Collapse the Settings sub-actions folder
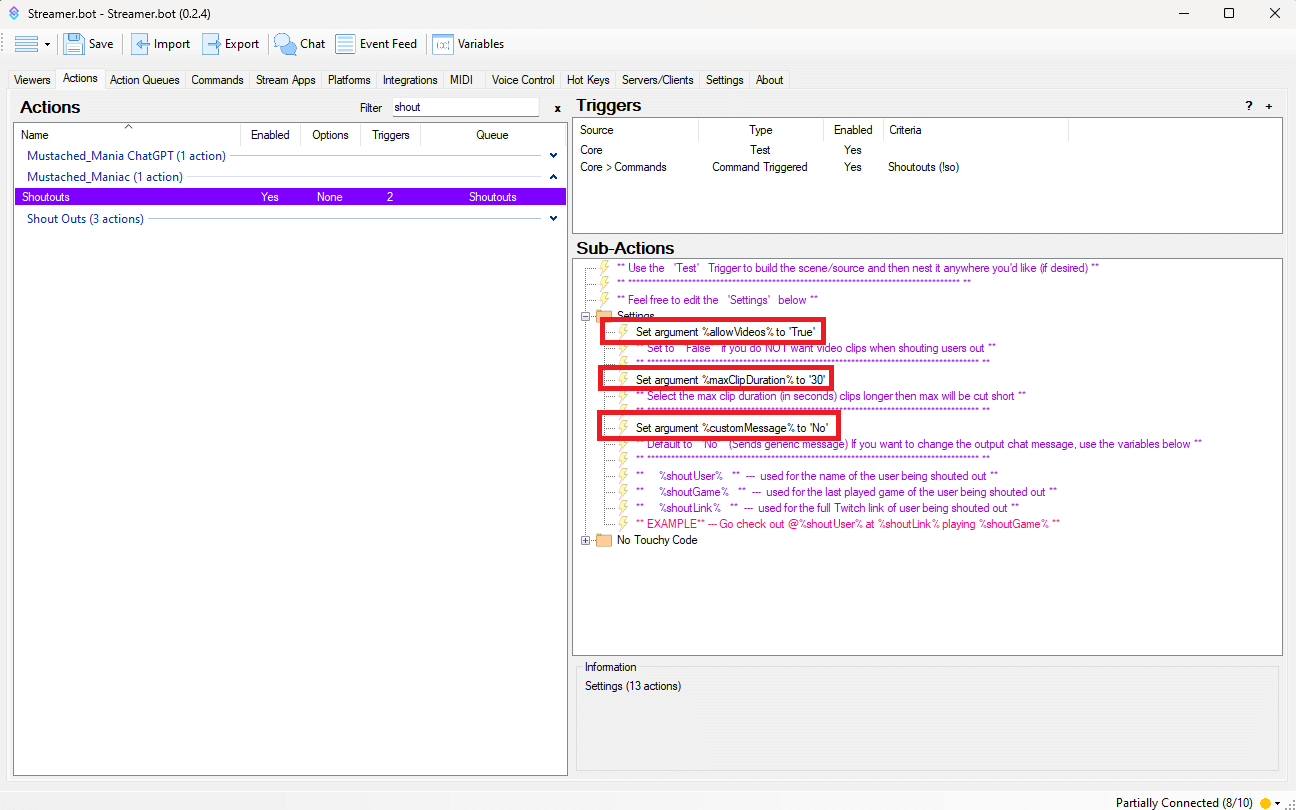 tap(586, 316)
